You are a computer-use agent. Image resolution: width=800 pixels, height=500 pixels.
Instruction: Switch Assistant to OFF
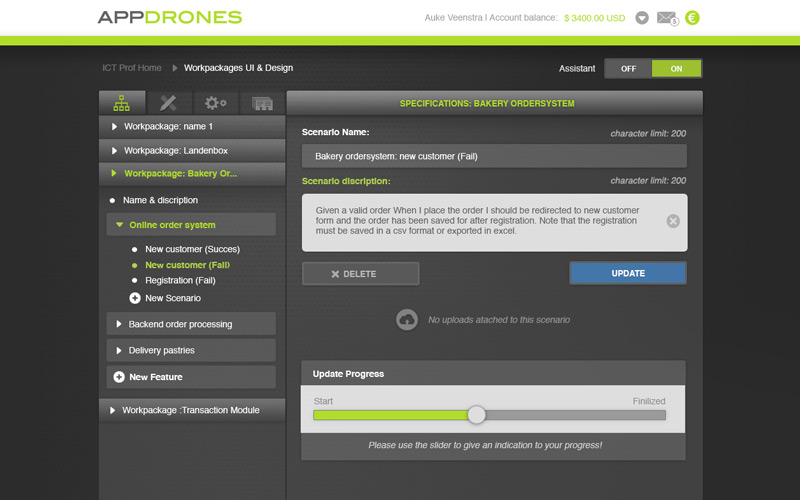click(628, 68)
